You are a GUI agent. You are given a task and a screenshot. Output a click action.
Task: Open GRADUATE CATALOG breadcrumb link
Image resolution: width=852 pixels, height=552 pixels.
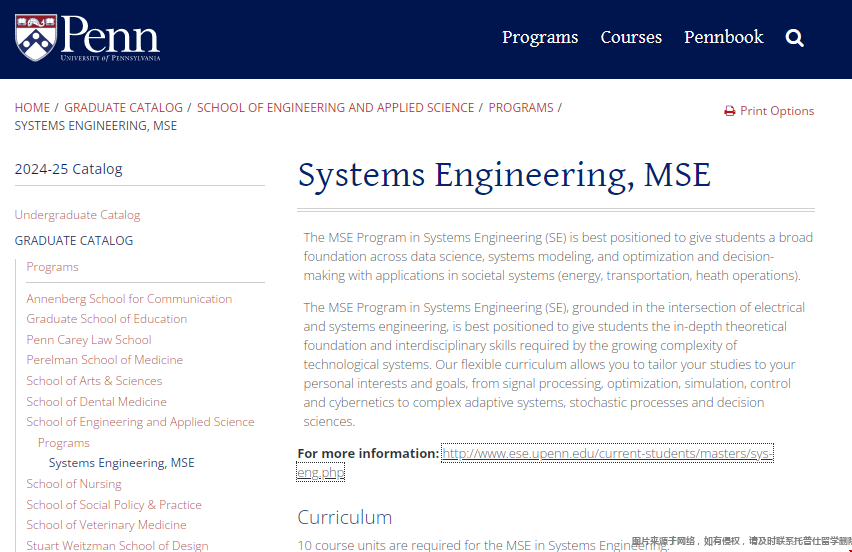tap(123, 108)
